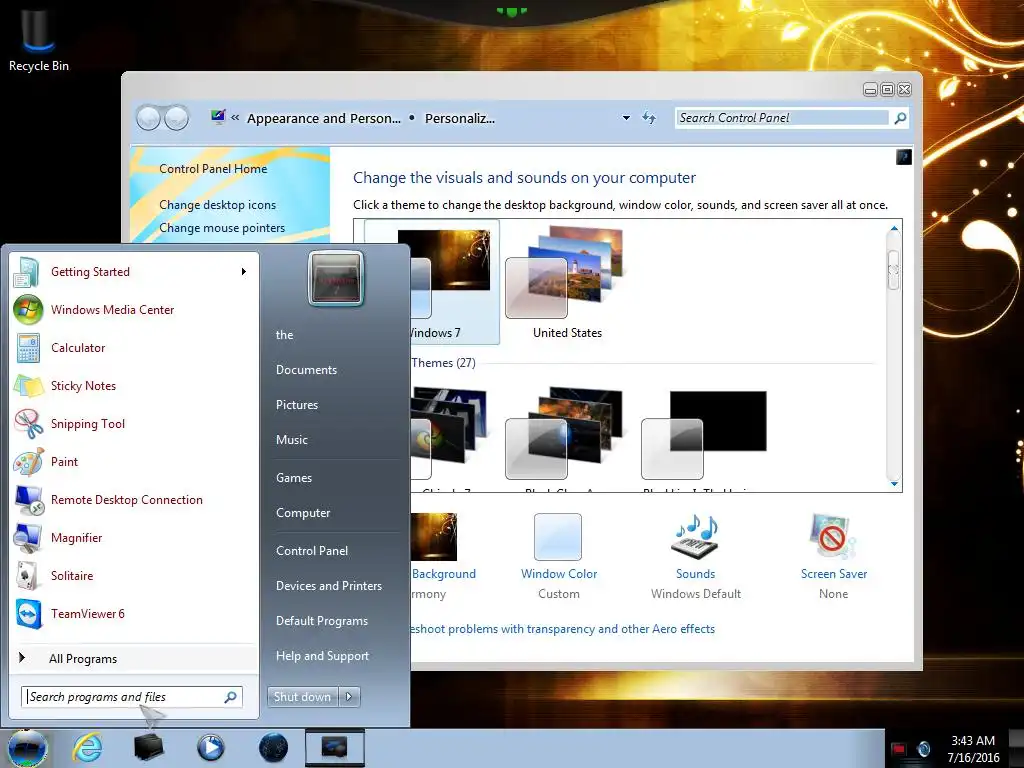This screenshot has height=768, width=1024.
Task: Click the Sounds keyboard icon
Action: [x=695, y=537]
